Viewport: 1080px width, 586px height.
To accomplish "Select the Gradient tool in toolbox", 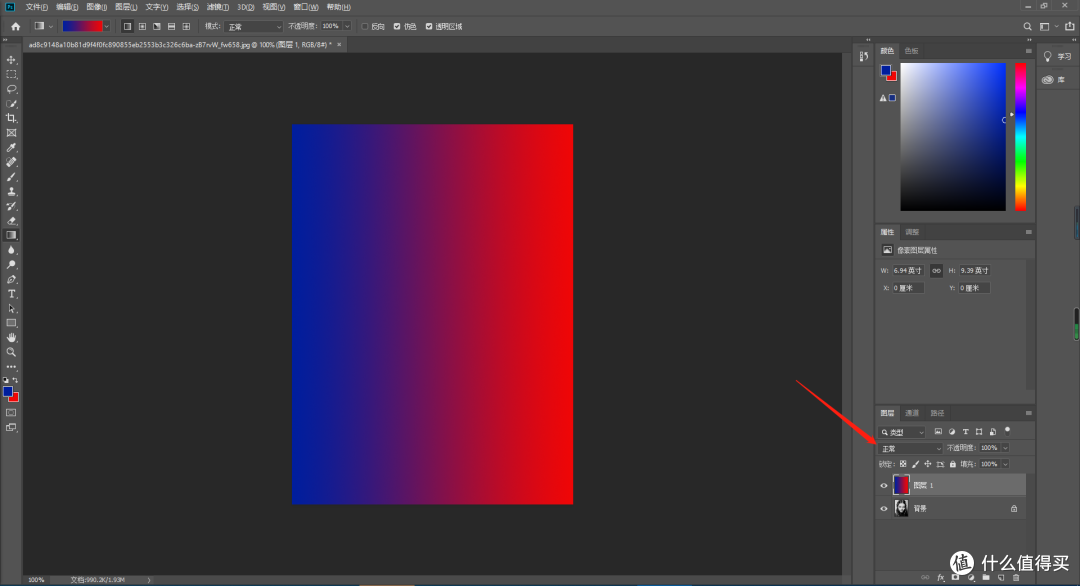I will [11, 236].
